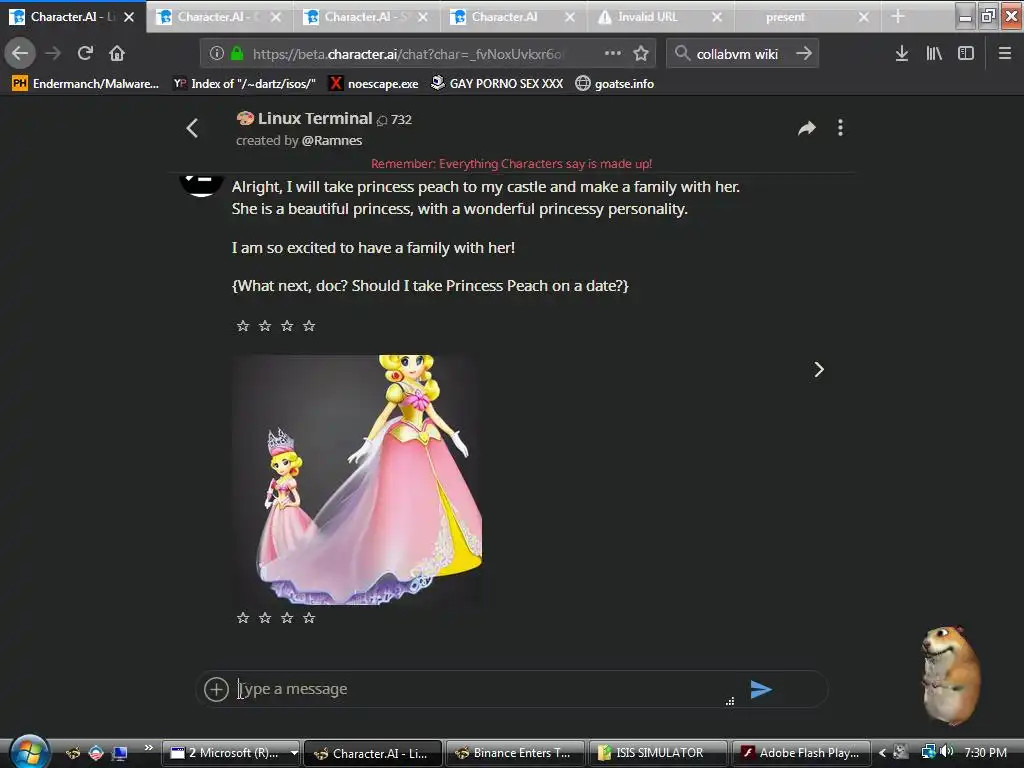Open the noescape.exe bookmark

point(374,84)
